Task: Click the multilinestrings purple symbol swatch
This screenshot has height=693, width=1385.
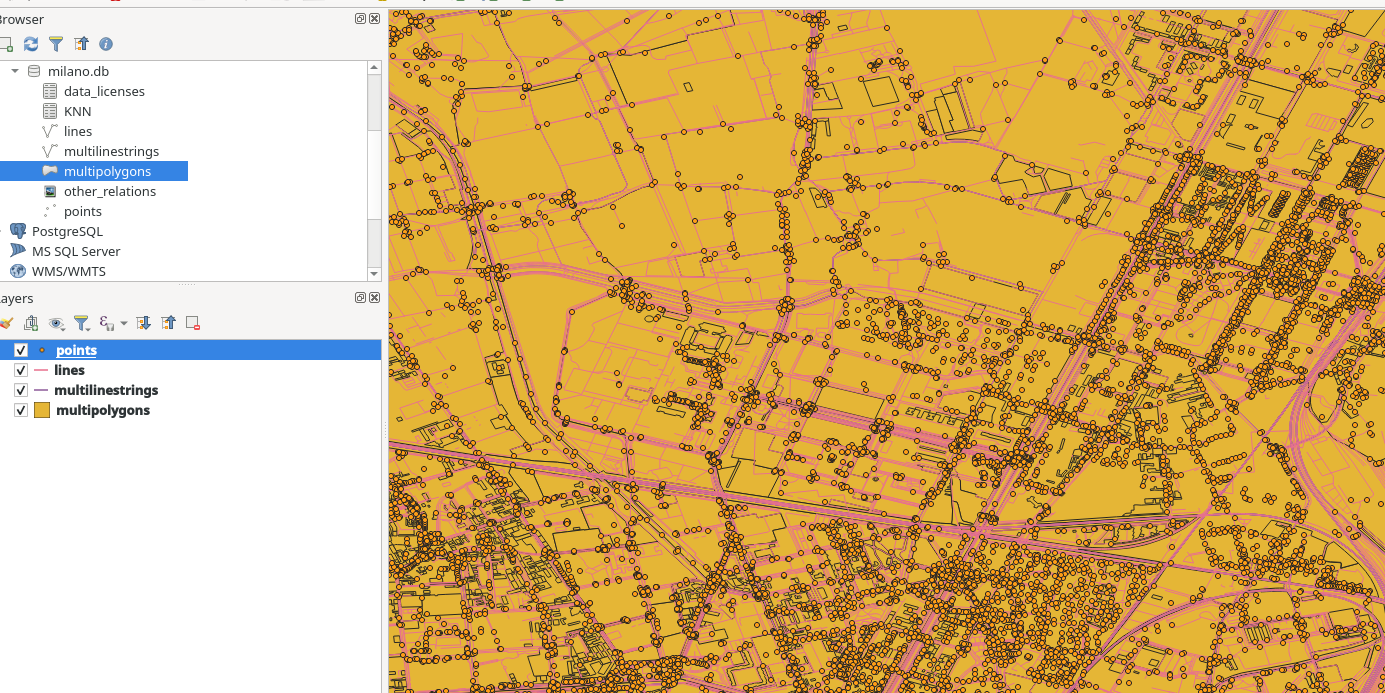Action: pos(41,390)
